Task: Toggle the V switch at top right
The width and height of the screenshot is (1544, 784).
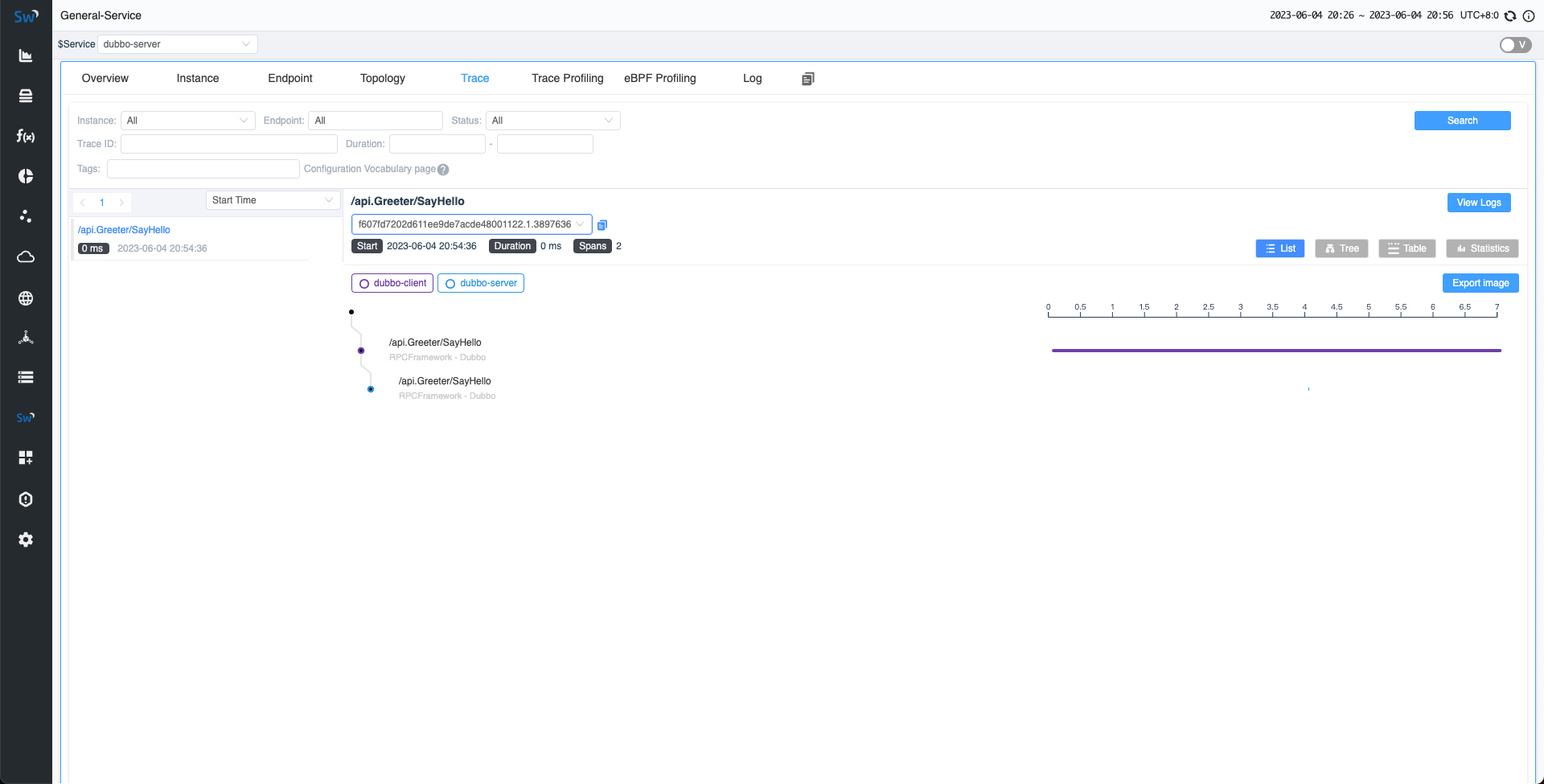Action: click(x=1515, y=45)
